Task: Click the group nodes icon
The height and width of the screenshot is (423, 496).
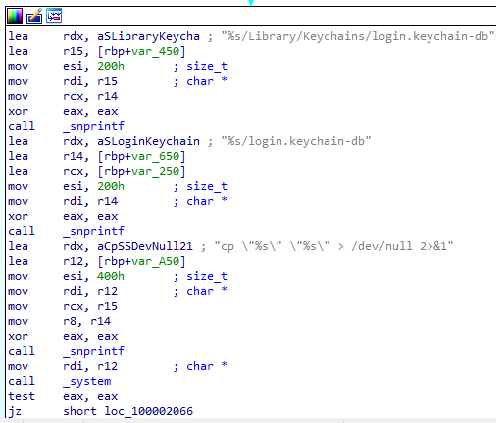Action: click(54, 16)
